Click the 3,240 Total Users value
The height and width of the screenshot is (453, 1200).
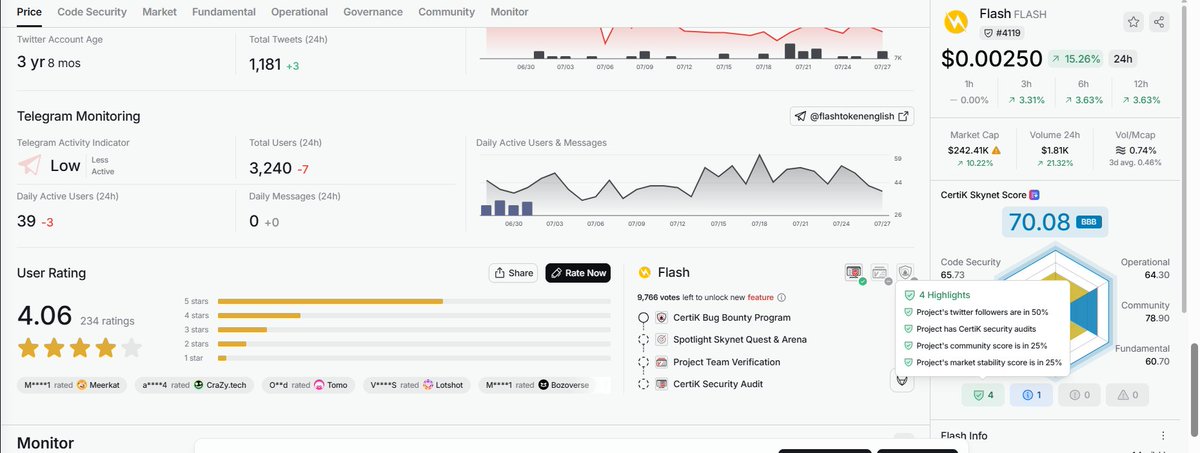[x=270, y=167]
